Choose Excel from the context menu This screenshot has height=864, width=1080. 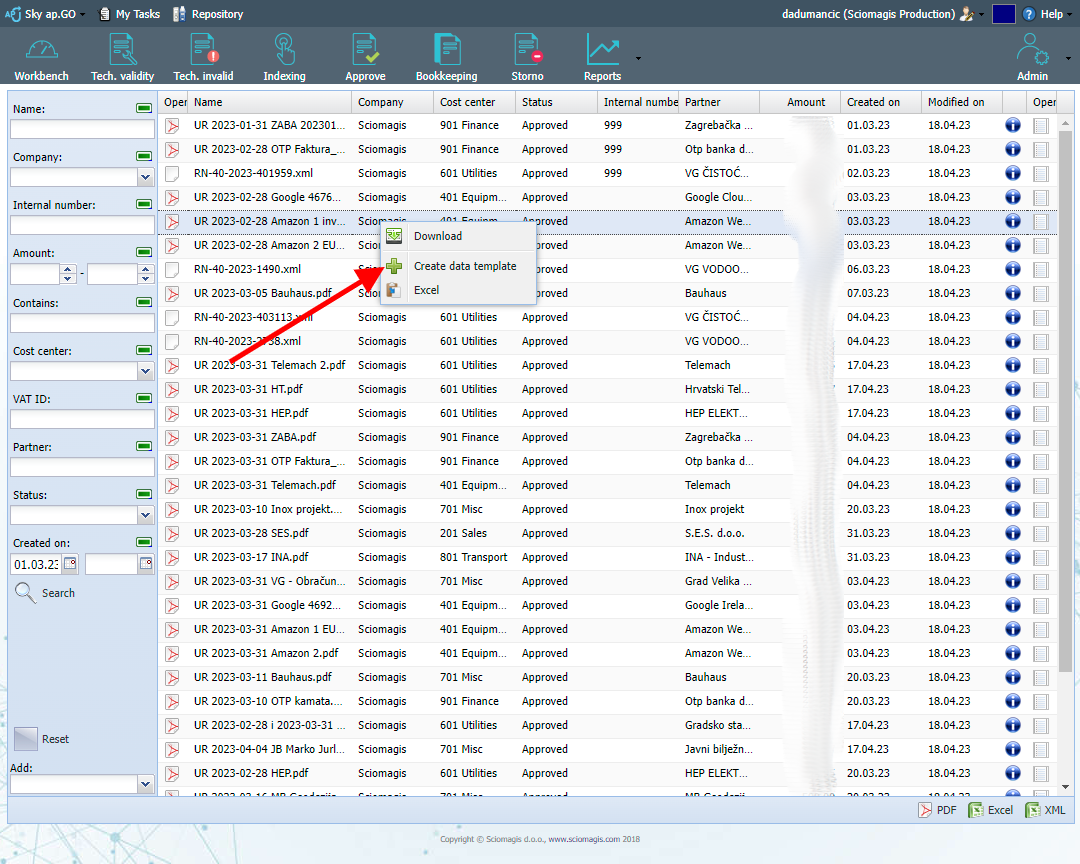[x=458, y=290]
